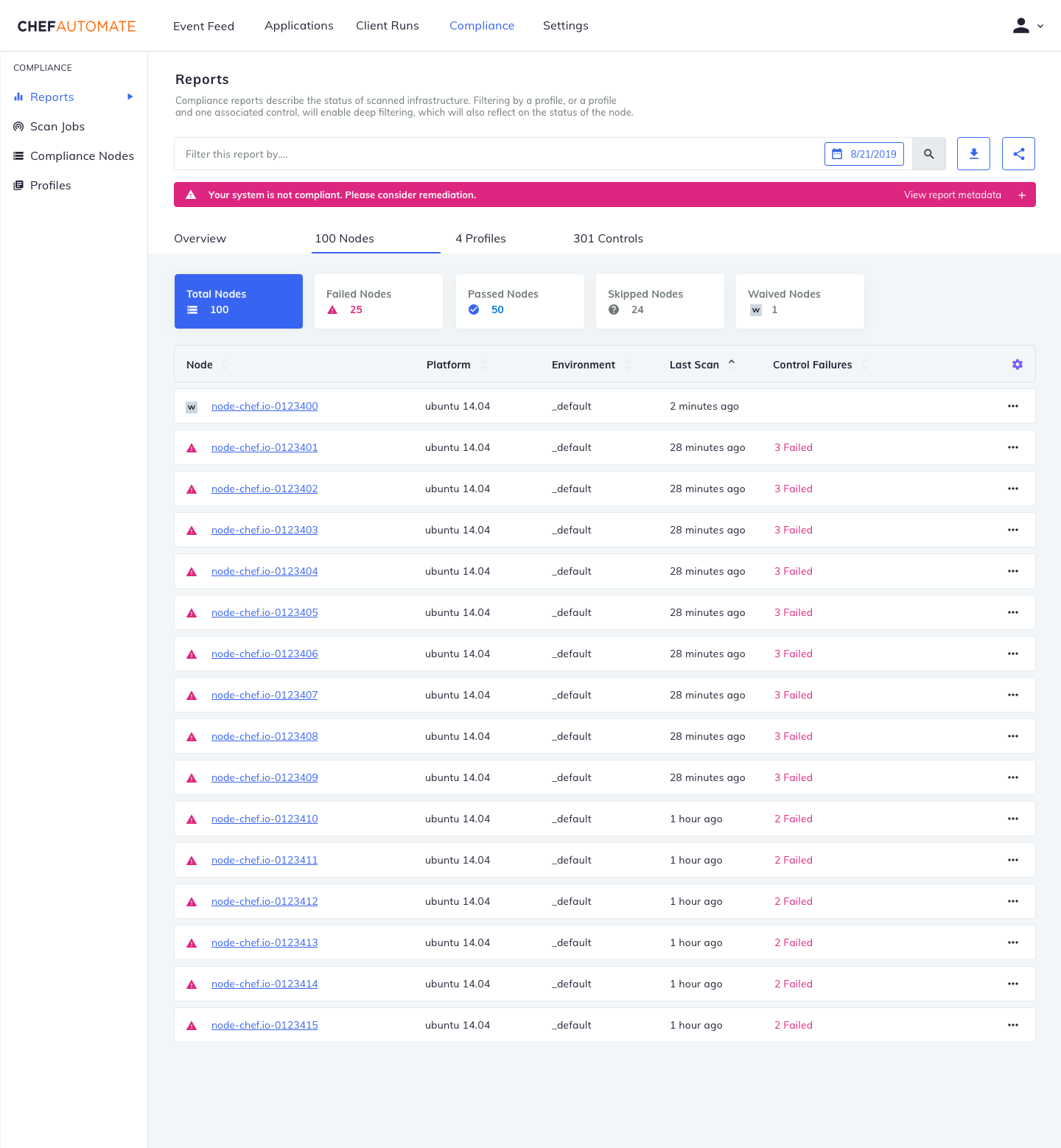Screen dimensions: 1061x1148
Task: Open Profiles from the compliance sidebar
Action: point(51,185)
